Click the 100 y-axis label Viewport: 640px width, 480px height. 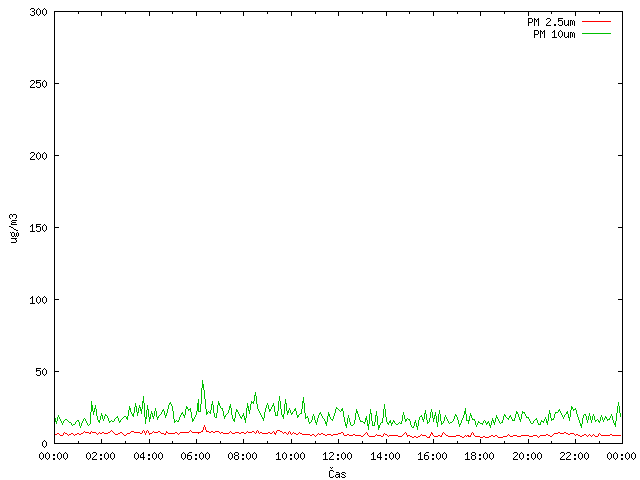pyautogui.click(x=38, y=300)
